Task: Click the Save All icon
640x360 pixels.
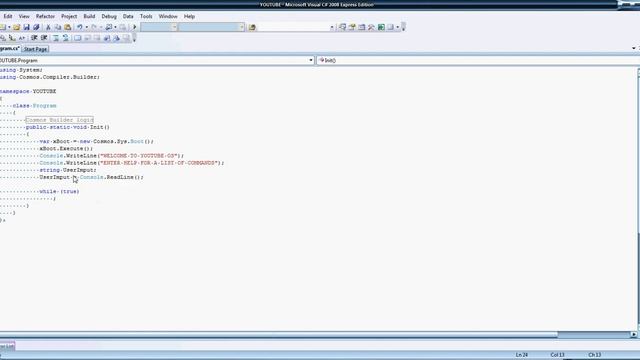Action: point(36,27)
